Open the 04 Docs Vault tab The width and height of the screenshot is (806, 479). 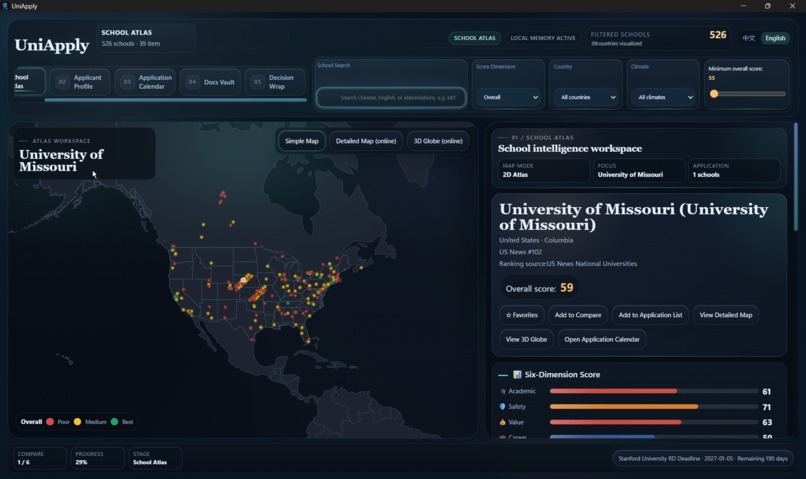[x=210, y=82]
